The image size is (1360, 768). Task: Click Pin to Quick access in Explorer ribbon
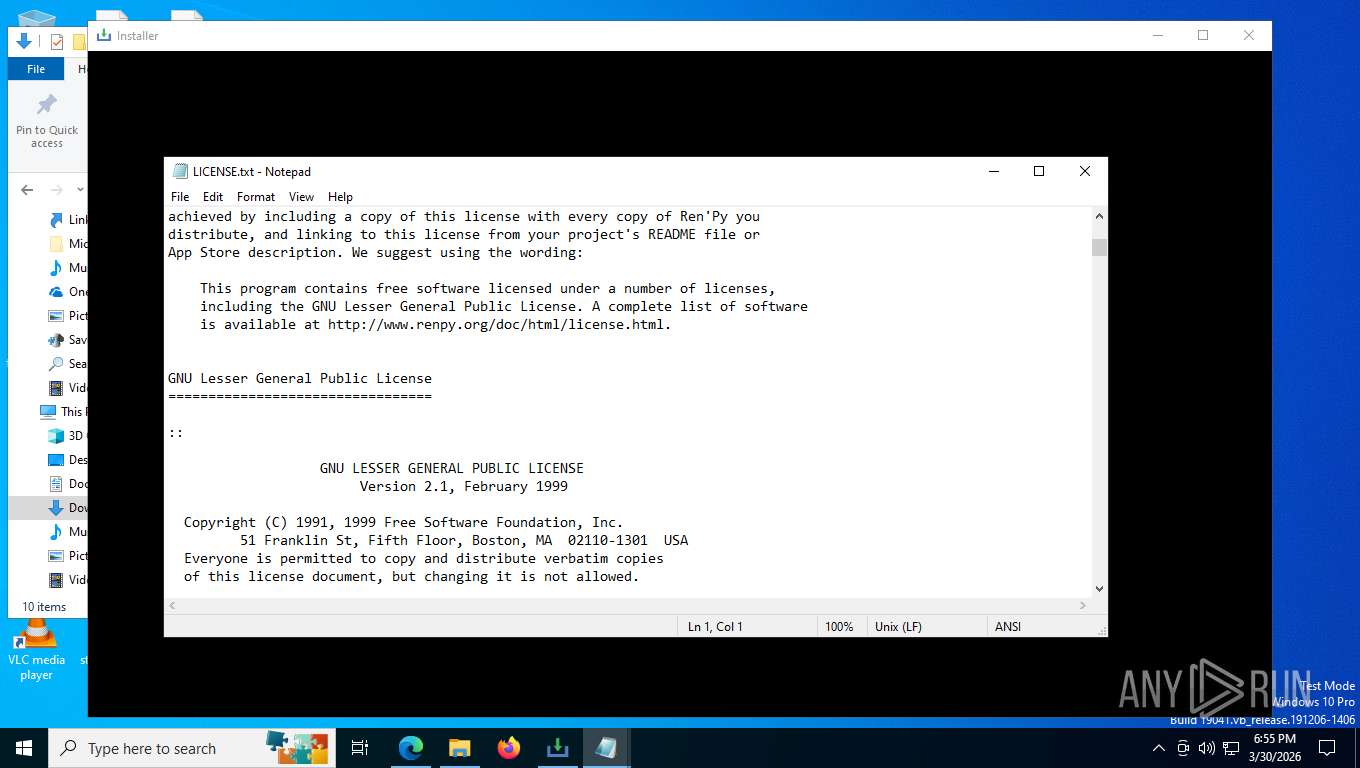coord(47,121)
